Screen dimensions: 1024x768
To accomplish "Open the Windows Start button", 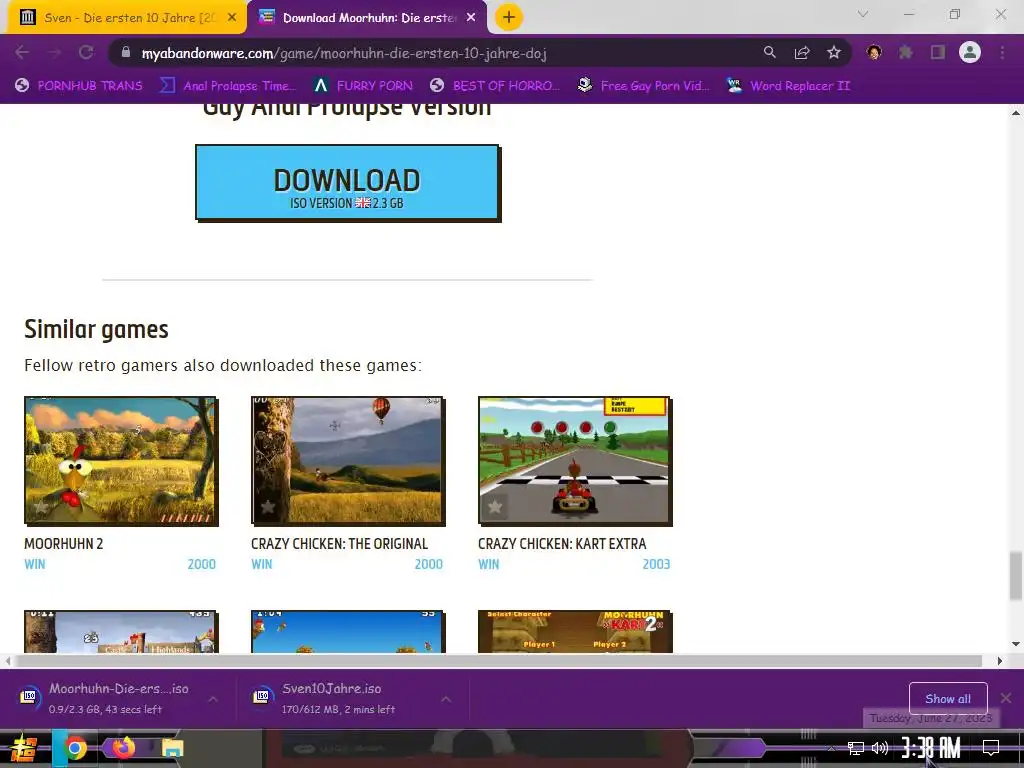I will pos(24,748).
